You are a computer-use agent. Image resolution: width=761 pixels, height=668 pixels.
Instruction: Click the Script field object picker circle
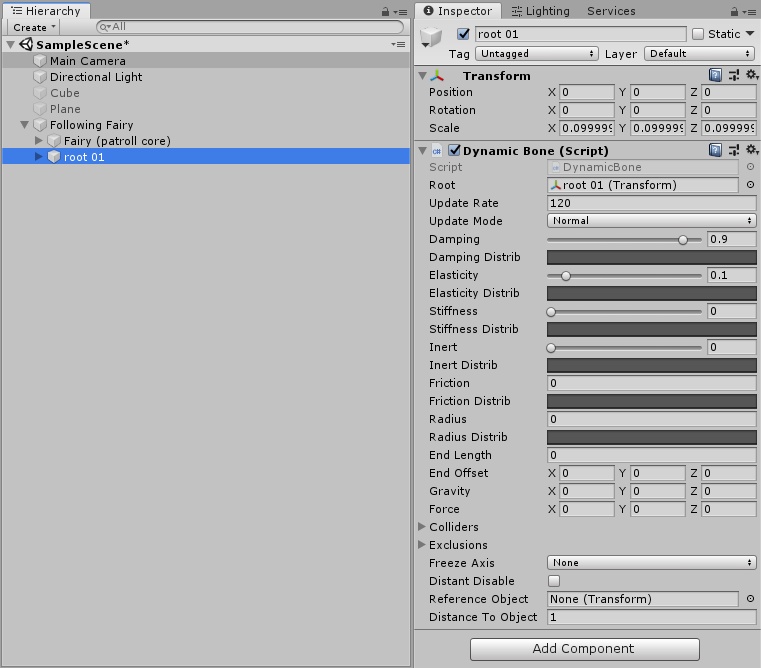pyautogui.click(x=750, y=167)
